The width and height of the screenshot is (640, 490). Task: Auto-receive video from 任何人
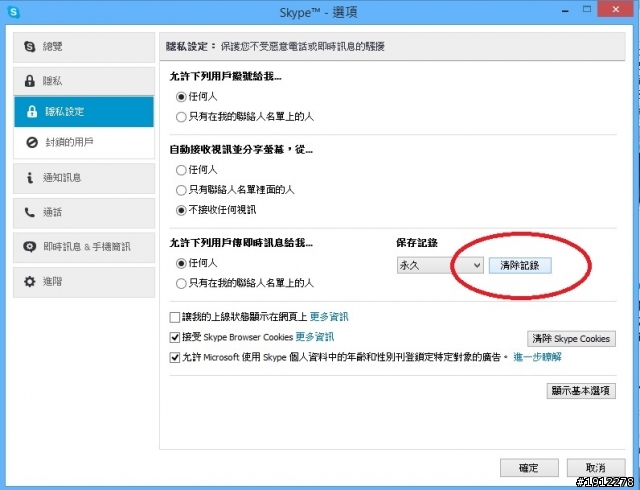point(181,170)
